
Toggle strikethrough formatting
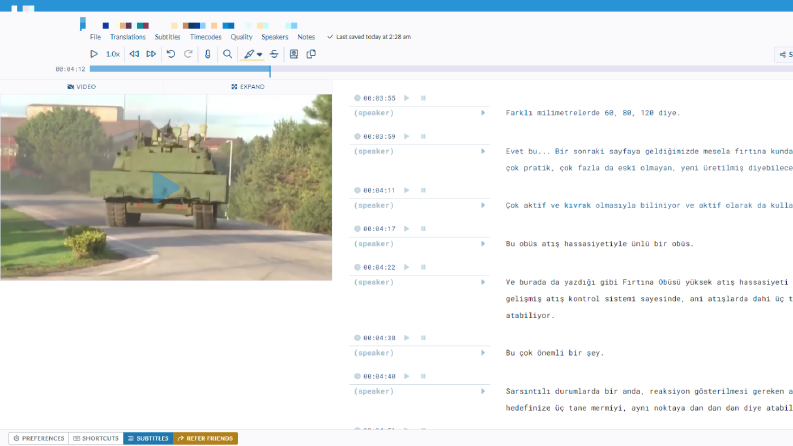point(274,54)
